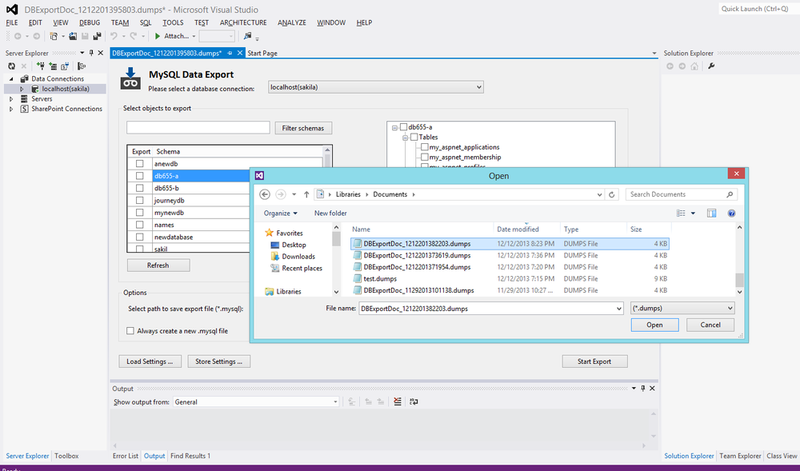
Task: Click the Cancel button in Open dialog
Action: tap(710, 325)
